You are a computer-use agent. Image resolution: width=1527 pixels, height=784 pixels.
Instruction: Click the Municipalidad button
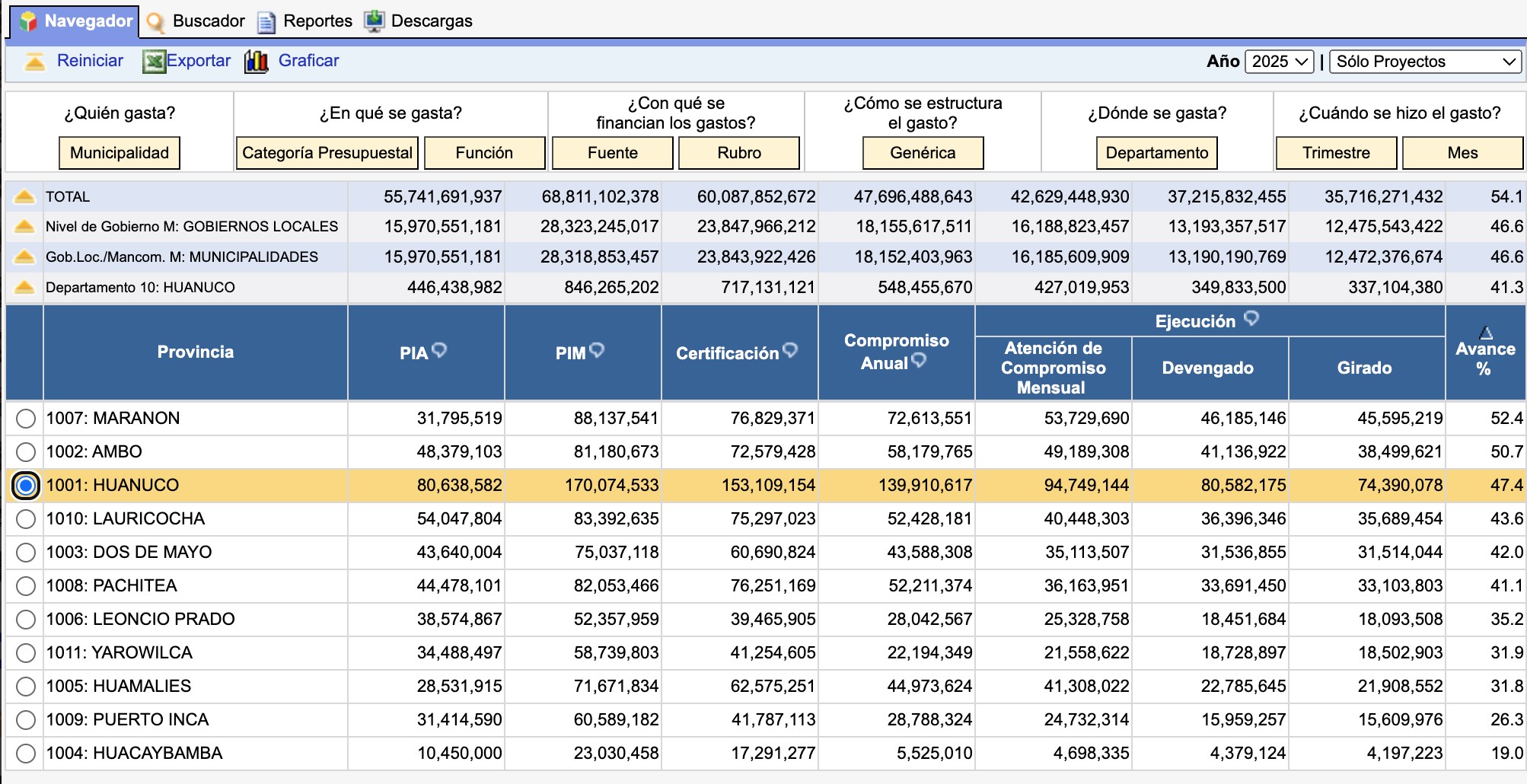coord(120,153)
